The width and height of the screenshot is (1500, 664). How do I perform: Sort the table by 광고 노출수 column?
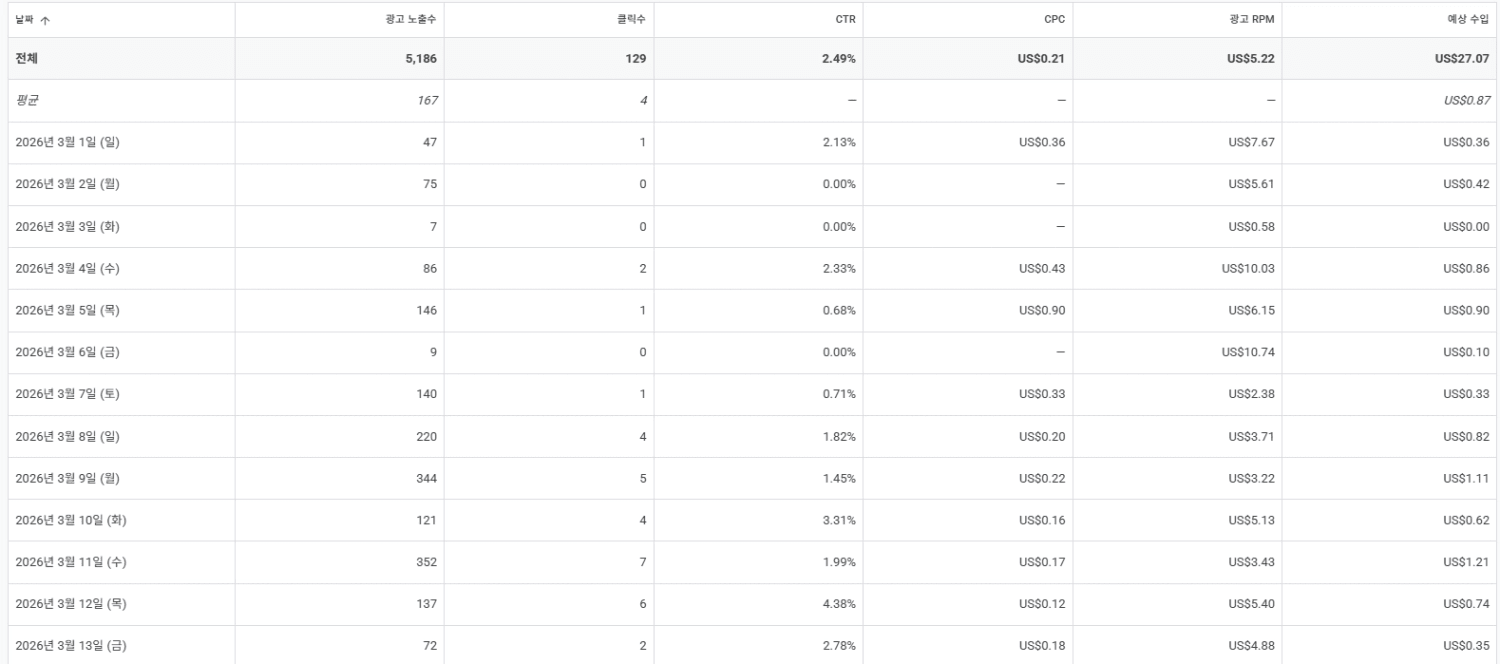[412, 19]
